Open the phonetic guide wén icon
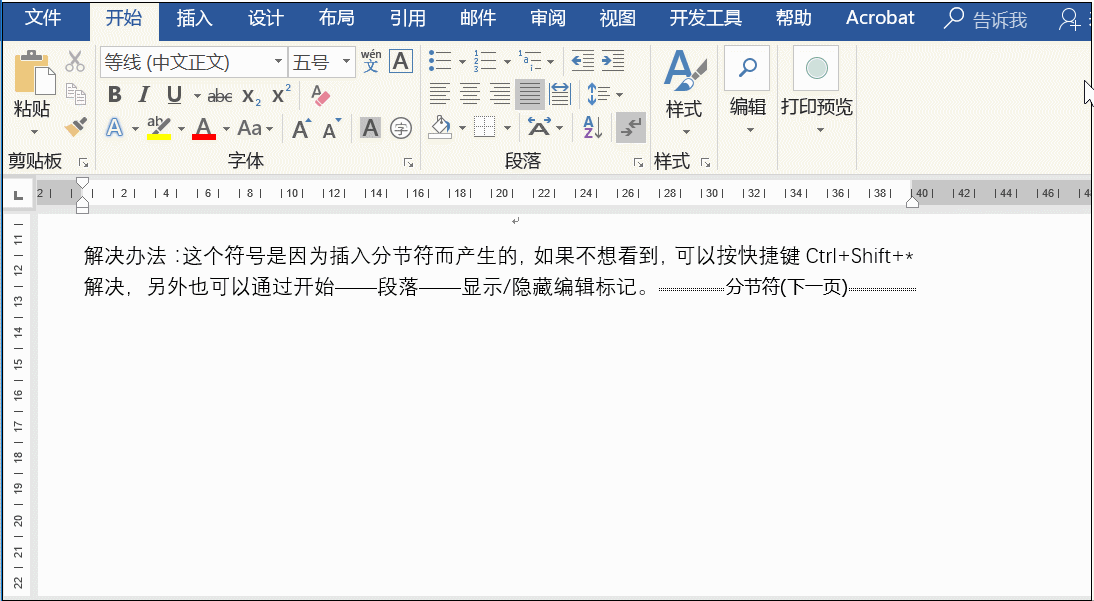 [x=371, y=61]
